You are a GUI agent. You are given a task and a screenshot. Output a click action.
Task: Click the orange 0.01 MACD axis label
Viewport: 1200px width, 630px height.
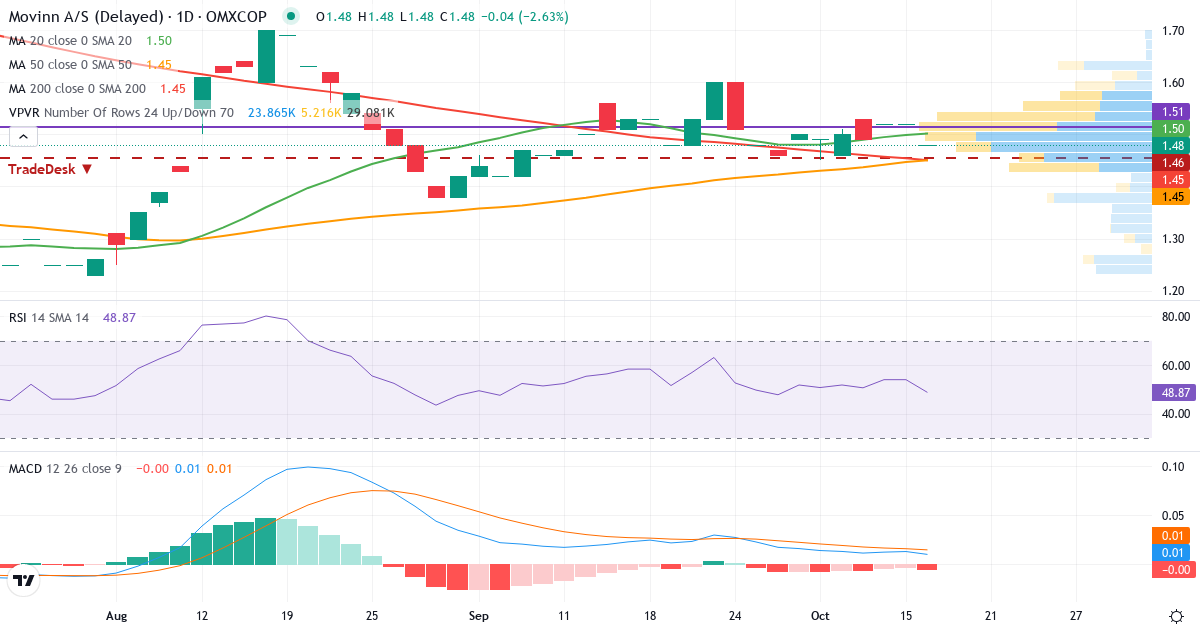pos(1171,535)
